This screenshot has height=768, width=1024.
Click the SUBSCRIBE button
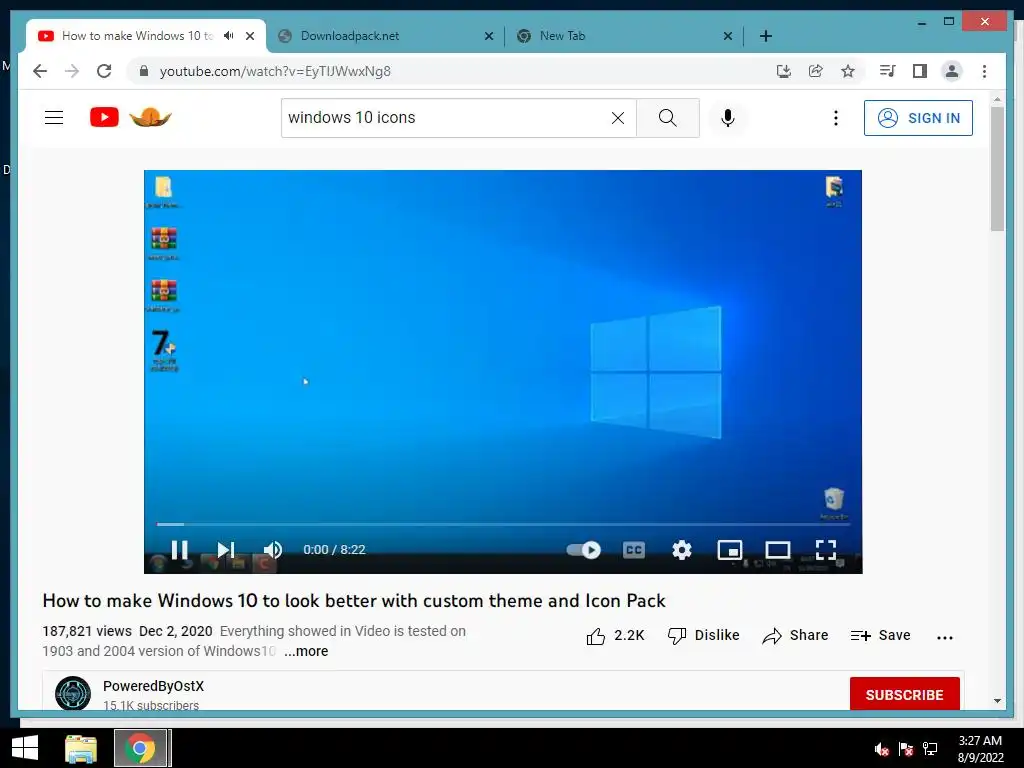(x=904, y=694)
